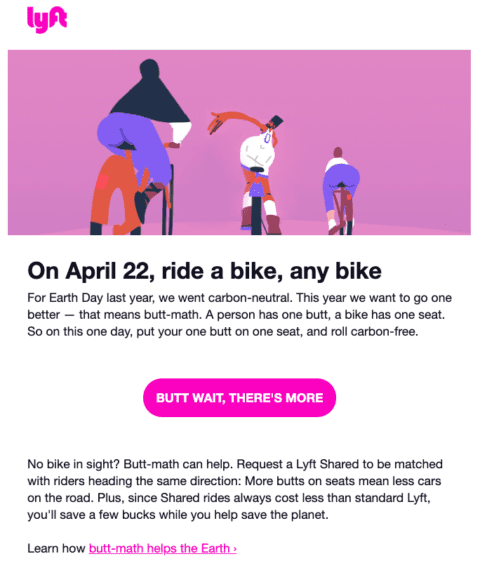480x568 pixels.
Task: Click the "On April 22, ride a bike" headline
Action: tap(204, 271)
